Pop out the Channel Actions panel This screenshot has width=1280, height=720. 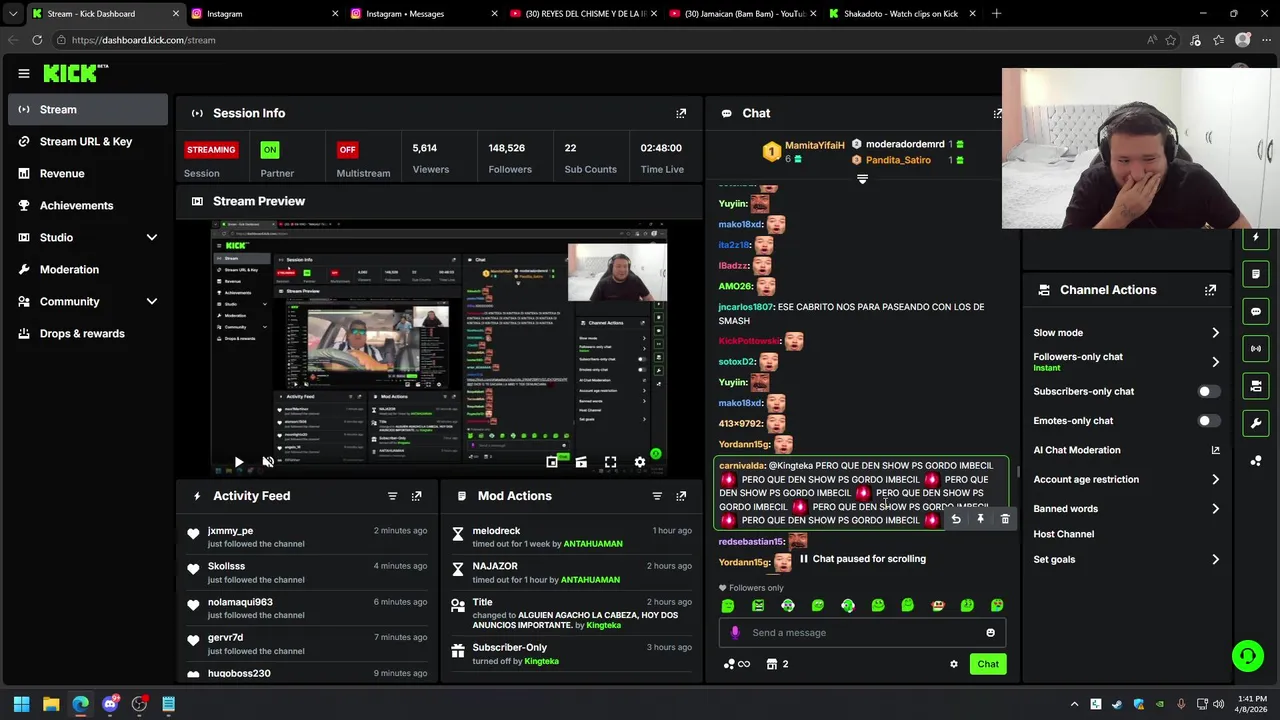[1210, 290]
